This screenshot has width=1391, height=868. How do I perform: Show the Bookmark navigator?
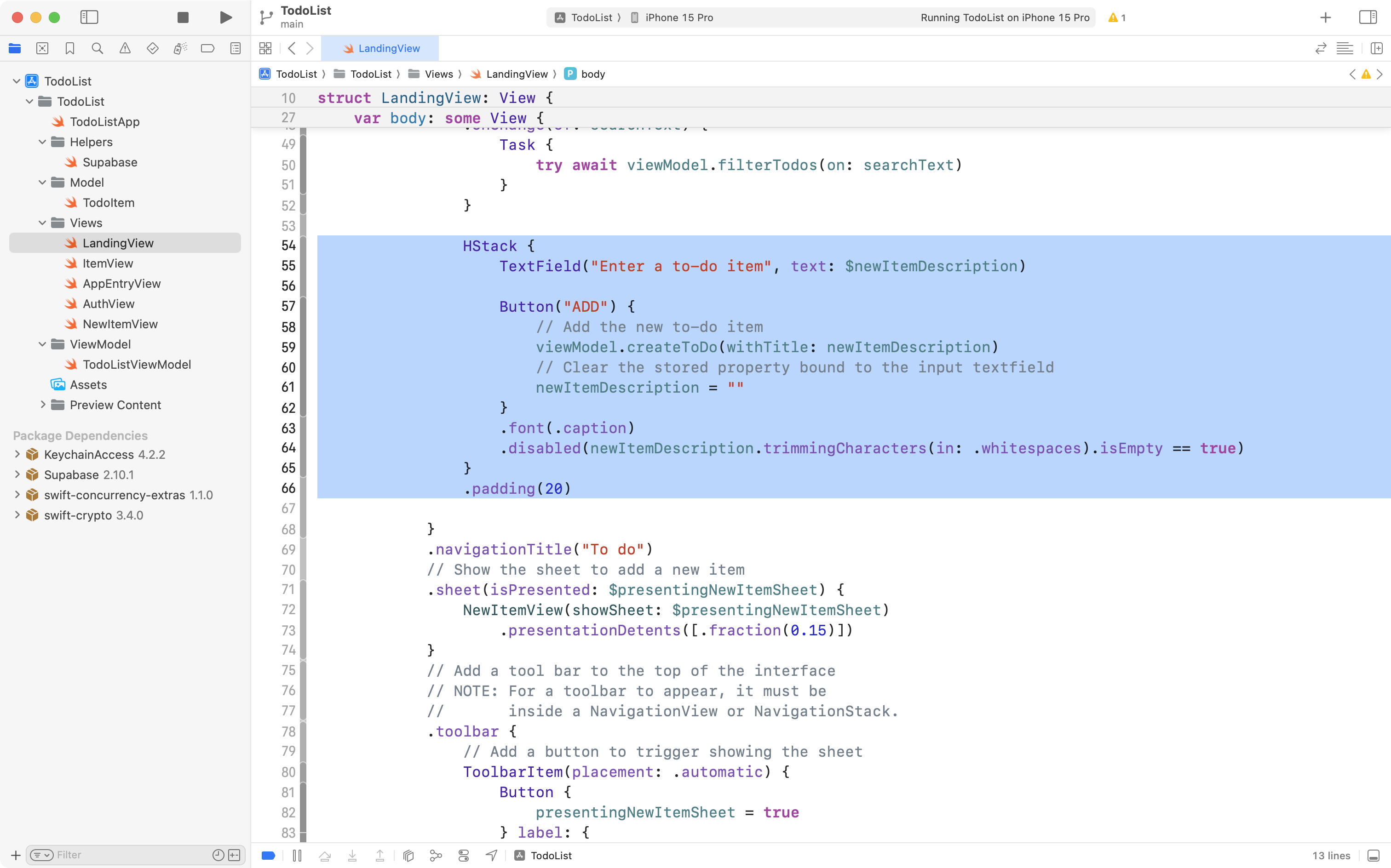pyautogui.click(x=69, y=48)
